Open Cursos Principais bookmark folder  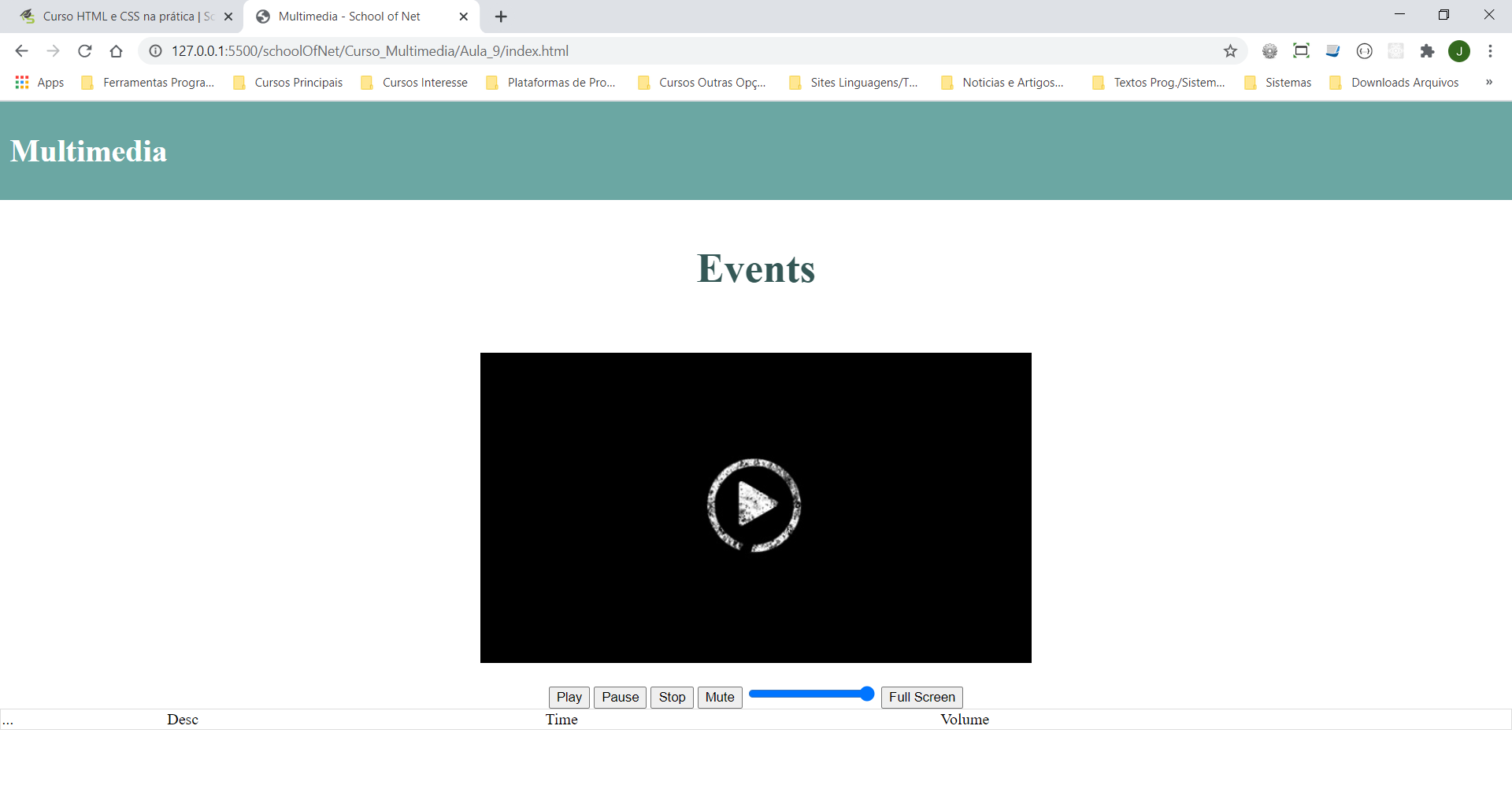(x=288, y=83)
